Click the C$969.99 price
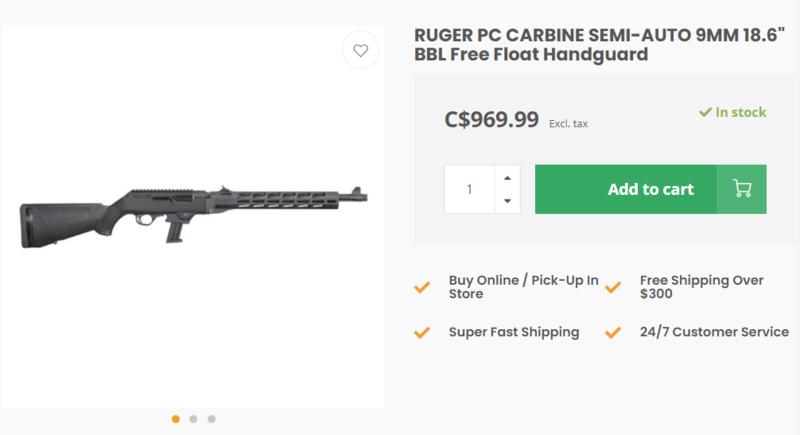The width and height of the screenshot is (800, 435). [490, 120]
